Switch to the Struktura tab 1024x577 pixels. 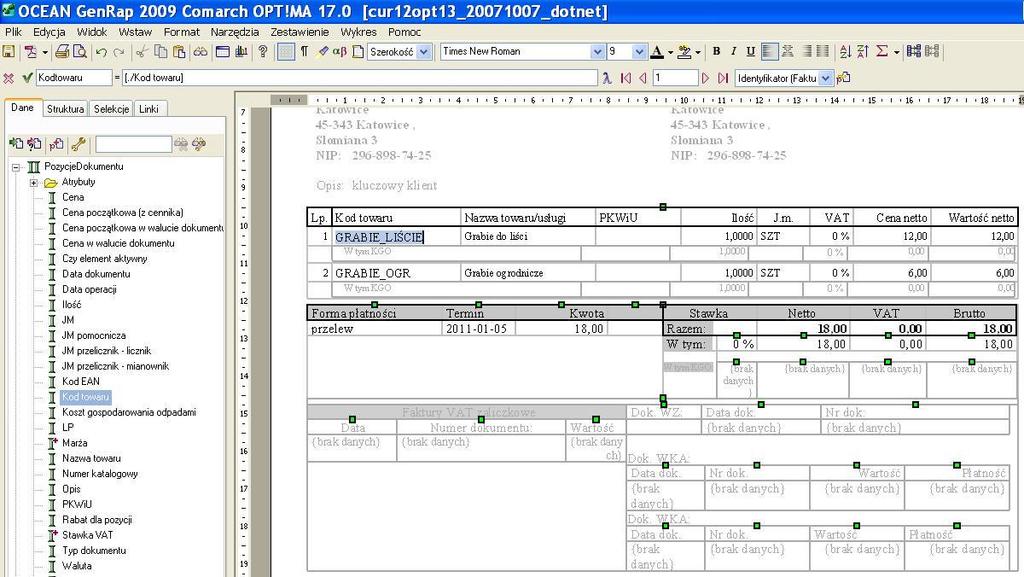(x=65, y=109)
